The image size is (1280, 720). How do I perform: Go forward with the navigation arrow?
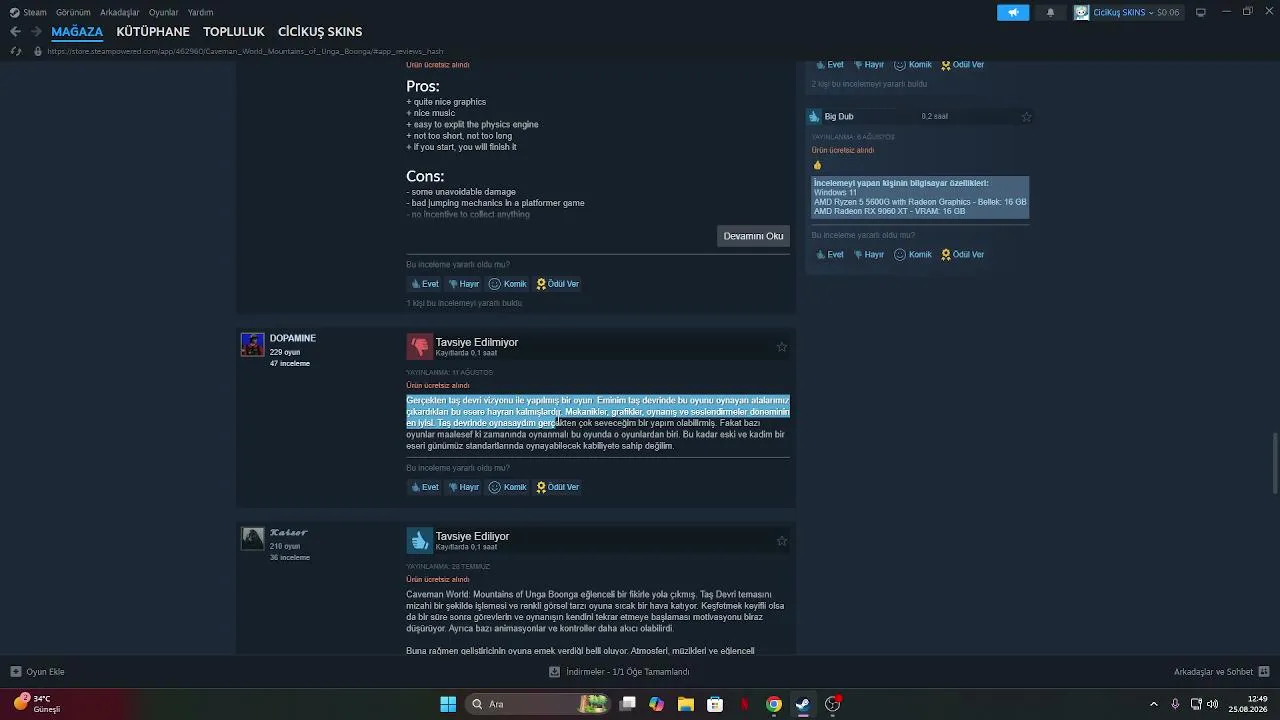(x=36, y=31)
